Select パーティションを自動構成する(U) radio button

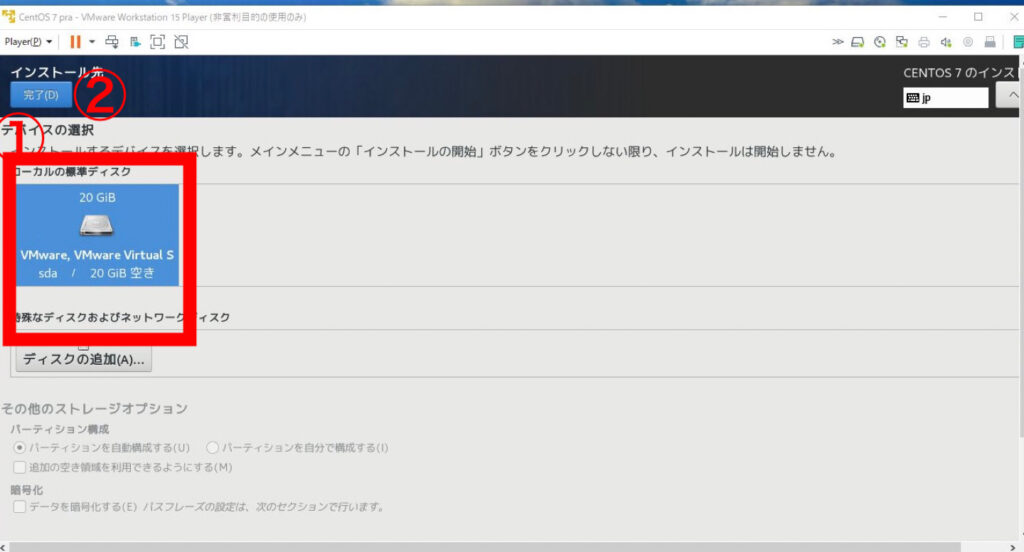20,447
